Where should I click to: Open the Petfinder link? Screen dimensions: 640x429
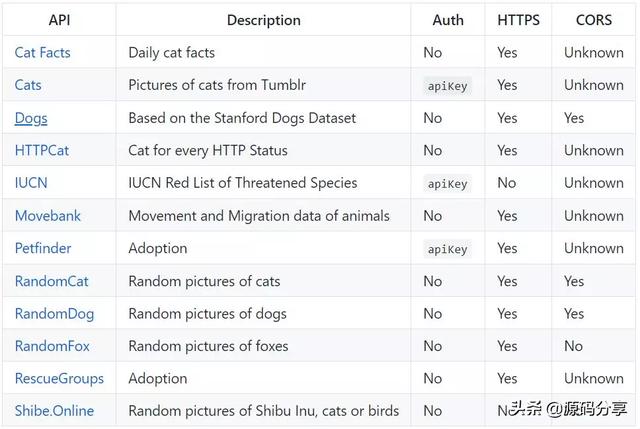(43, 248)
